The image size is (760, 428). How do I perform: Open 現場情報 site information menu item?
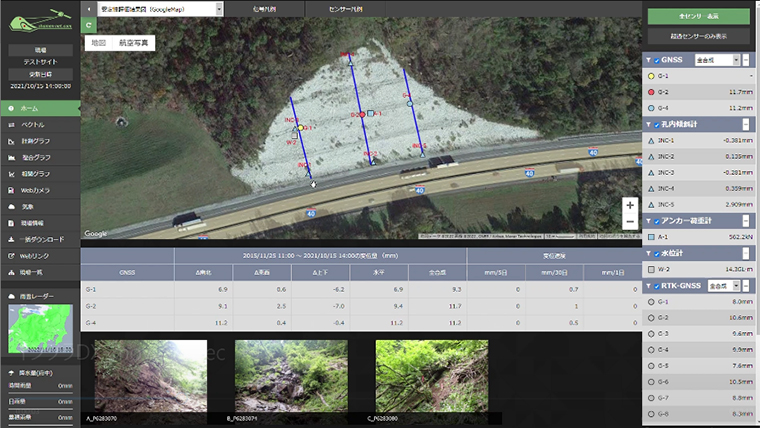(40, 223)
